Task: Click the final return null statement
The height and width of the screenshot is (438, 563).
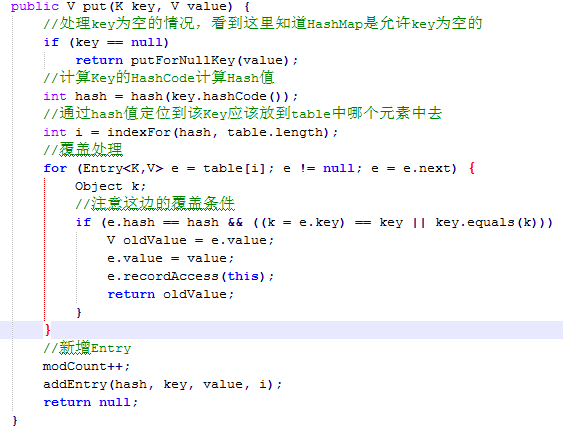Action: point(90,402)
